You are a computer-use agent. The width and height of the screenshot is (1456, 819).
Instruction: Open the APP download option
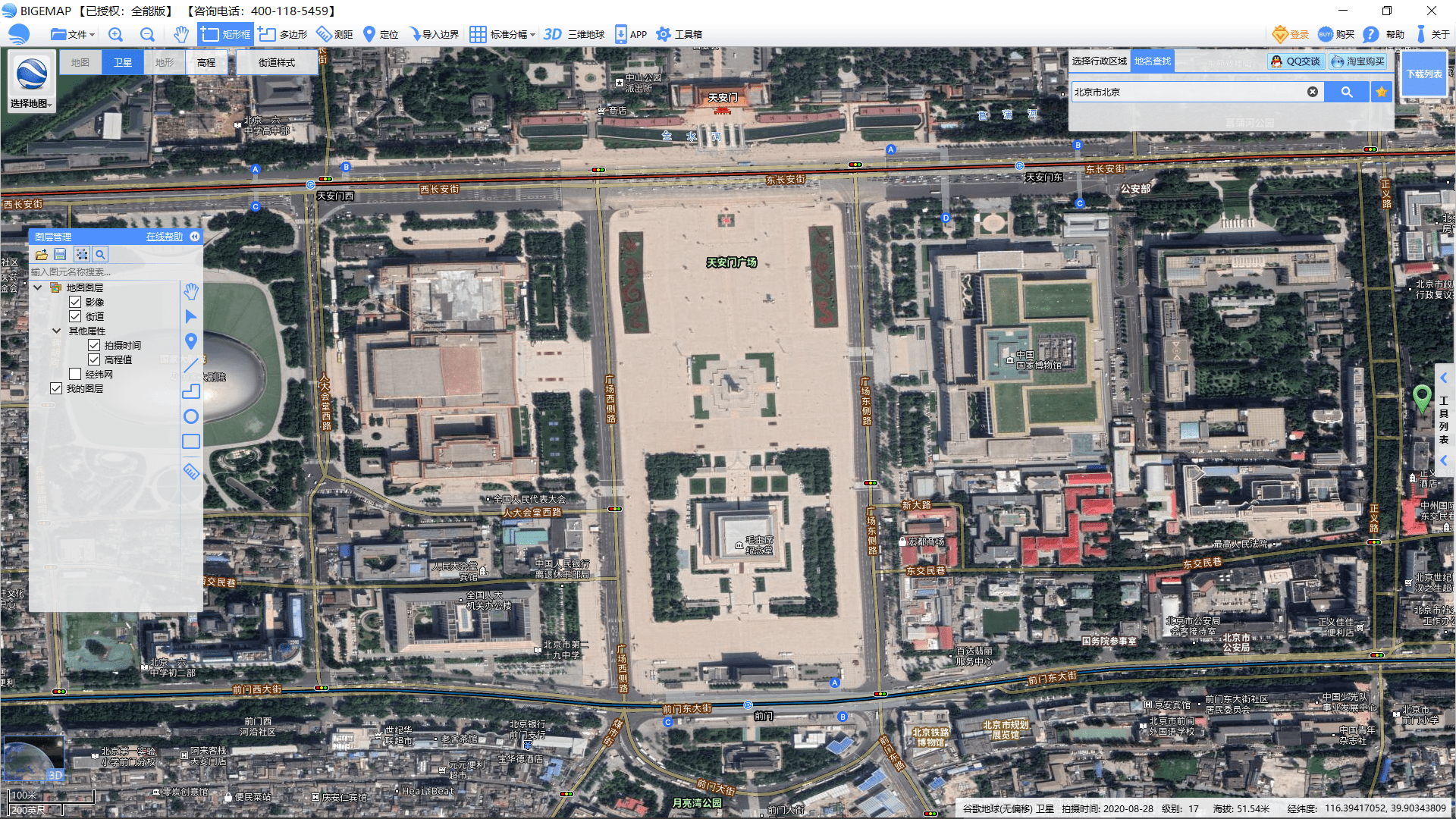pyautogui.click(x=631, y=34)
